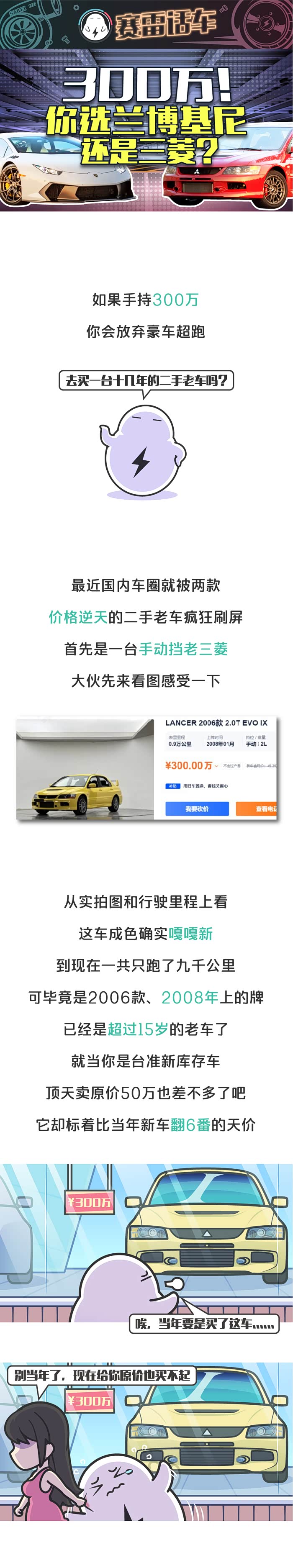
Task: Click the 0.9万公里 mileage info field
Action: click(180, 741)
